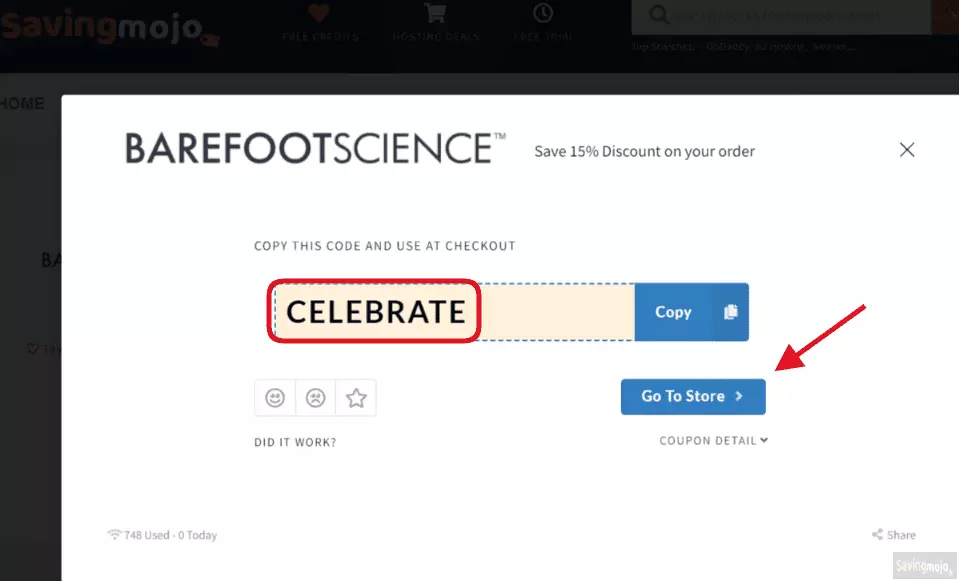Click the Savingmojo logo
The height and width of the screenshot is (581, 959).
point(110,28)
